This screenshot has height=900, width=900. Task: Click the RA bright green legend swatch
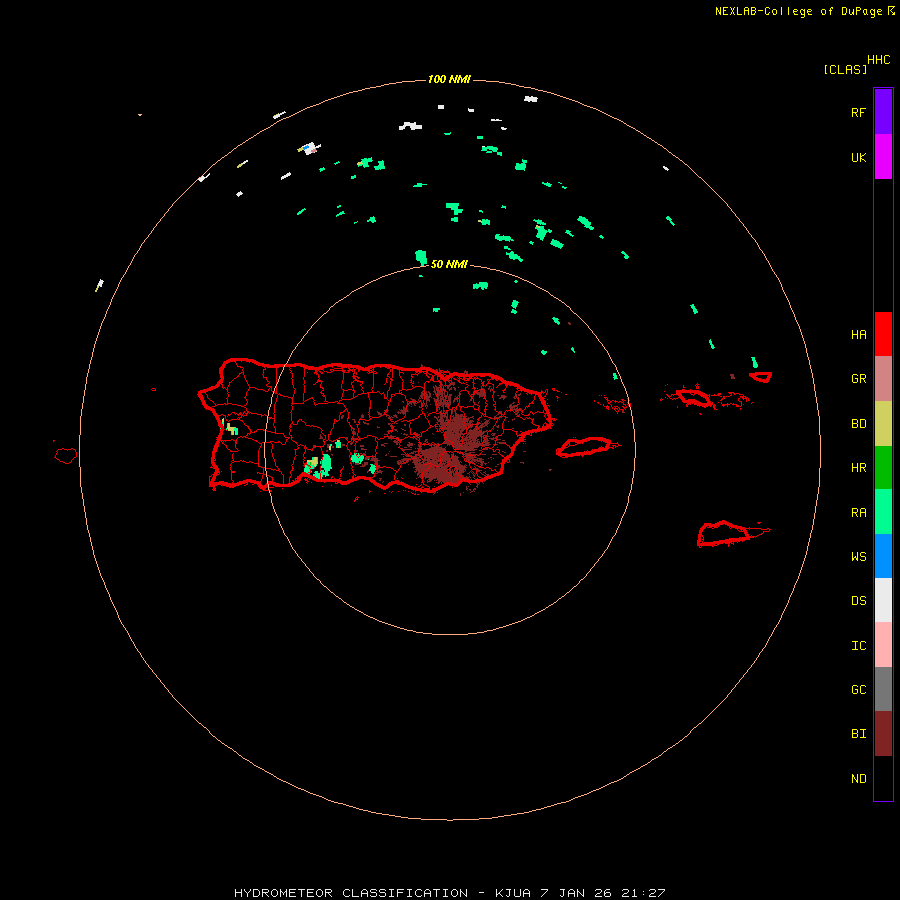pyautogui.click(x=883, y=512)
